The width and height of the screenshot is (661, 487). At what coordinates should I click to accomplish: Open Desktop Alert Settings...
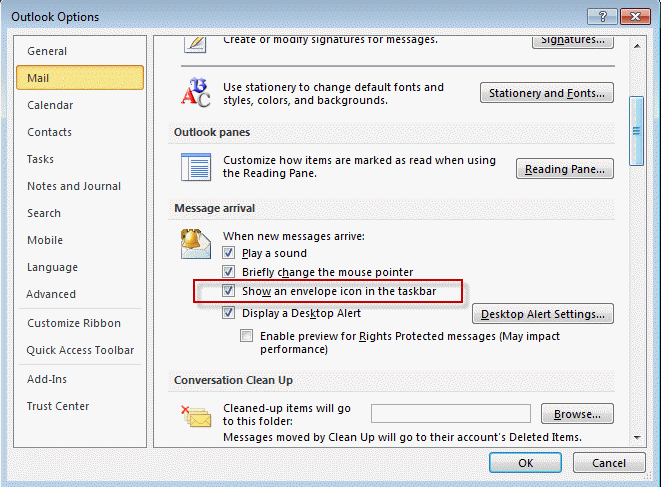(x=543, y=314)
